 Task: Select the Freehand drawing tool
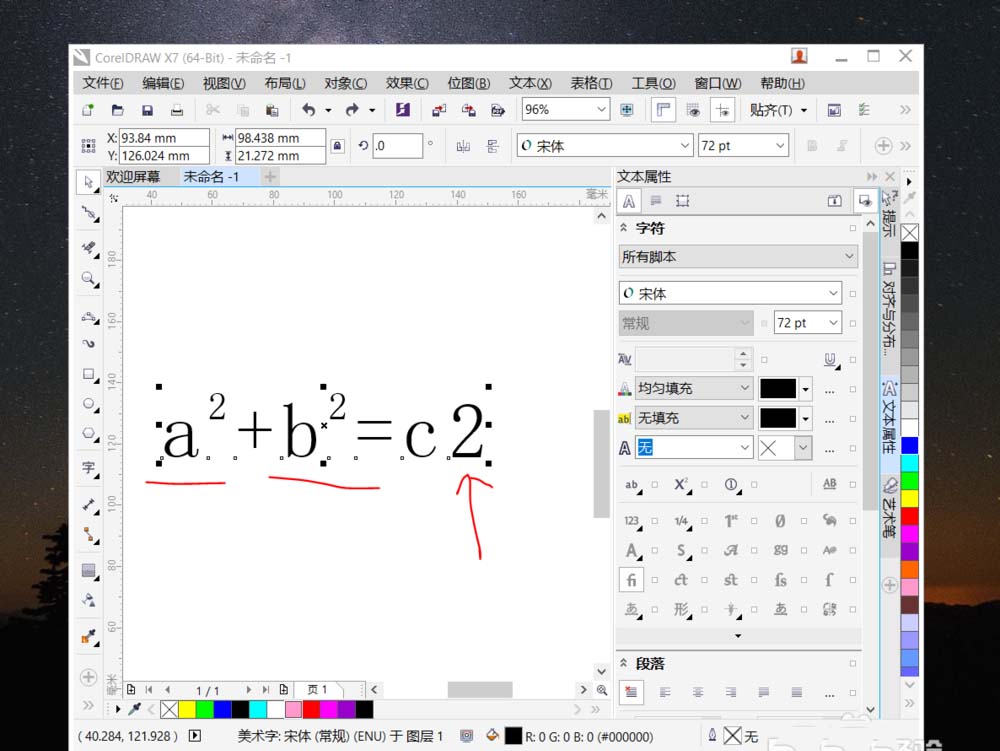(x=89, y=317)
